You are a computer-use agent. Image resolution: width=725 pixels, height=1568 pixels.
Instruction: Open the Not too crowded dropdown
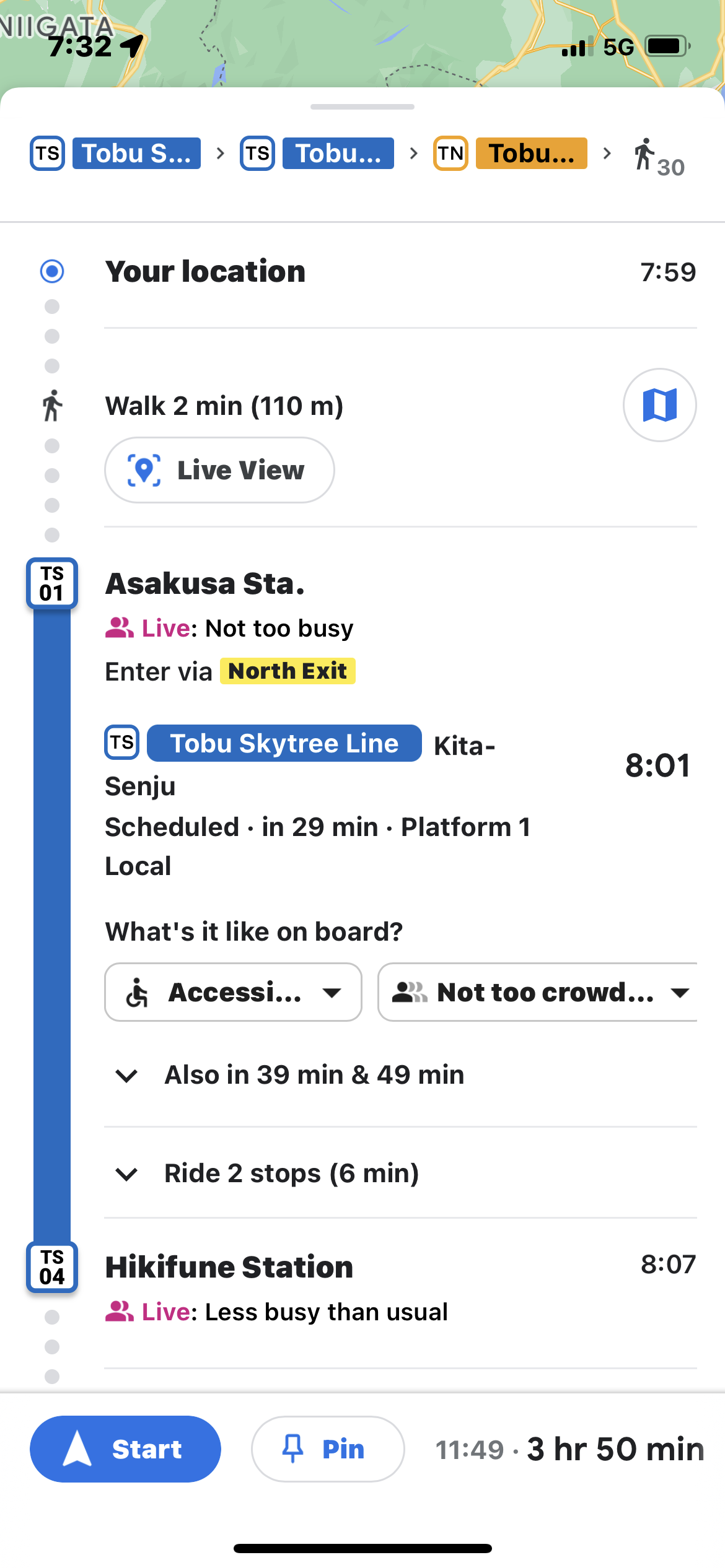[538, 992]
